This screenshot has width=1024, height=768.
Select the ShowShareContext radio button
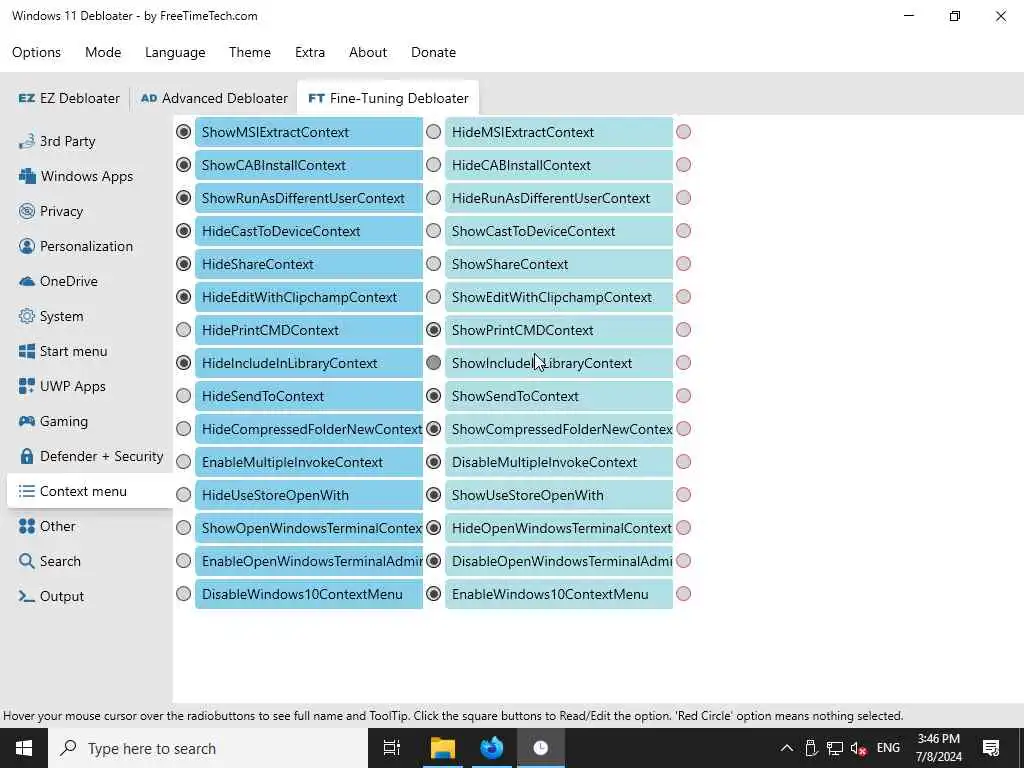click(x=434, y=264)
